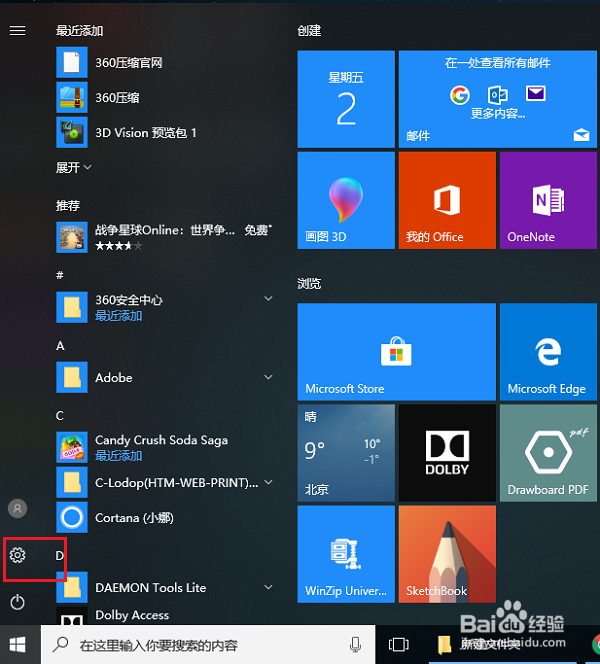Open the calendar tile showing 星期五 2
This screenshot has height=664, width=600.
346,99
